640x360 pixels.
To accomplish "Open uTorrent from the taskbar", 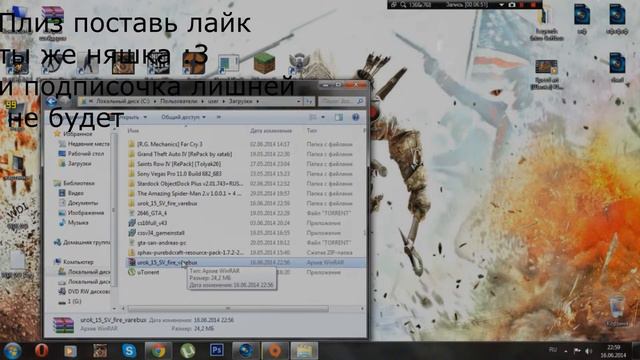I will [x=188, y=351].
